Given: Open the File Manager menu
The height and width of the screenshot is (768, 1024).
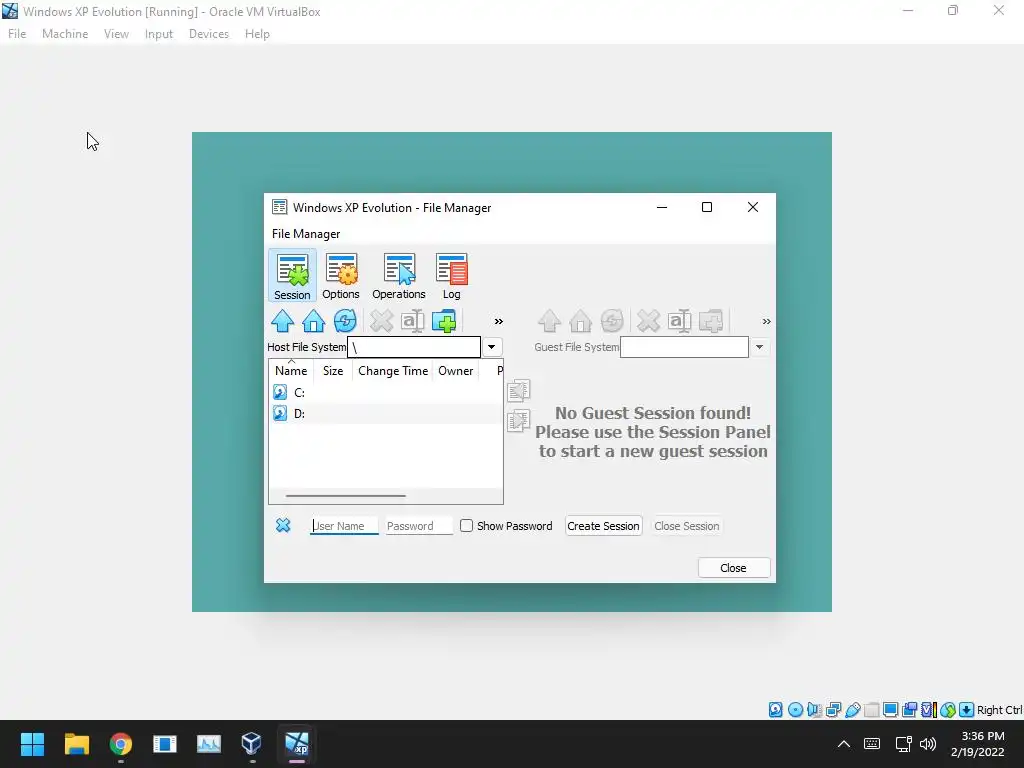Looking at the screenshot, I should 306,234.
